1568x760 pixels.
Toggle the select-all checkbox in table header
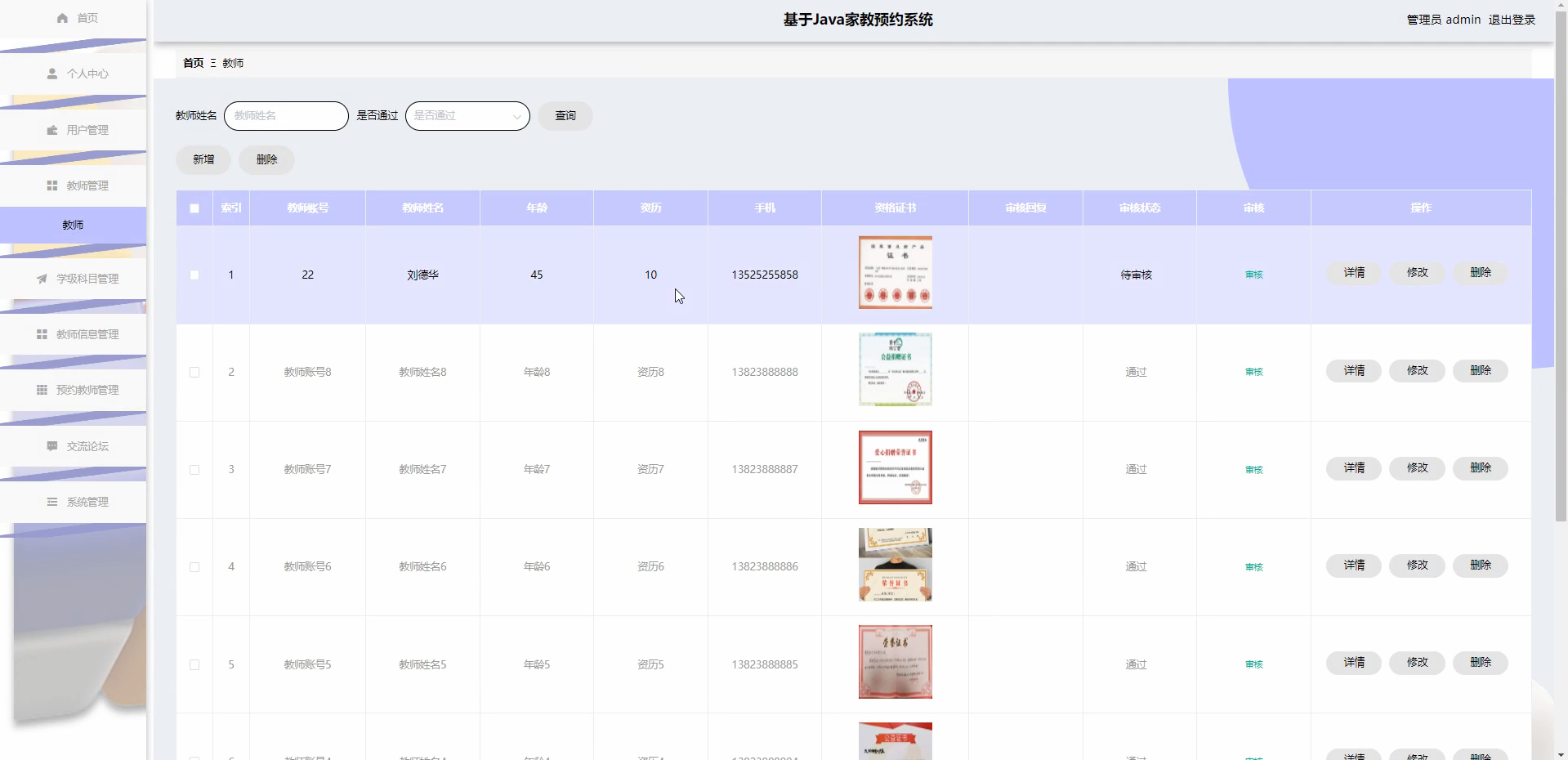[x=194, y=208]
